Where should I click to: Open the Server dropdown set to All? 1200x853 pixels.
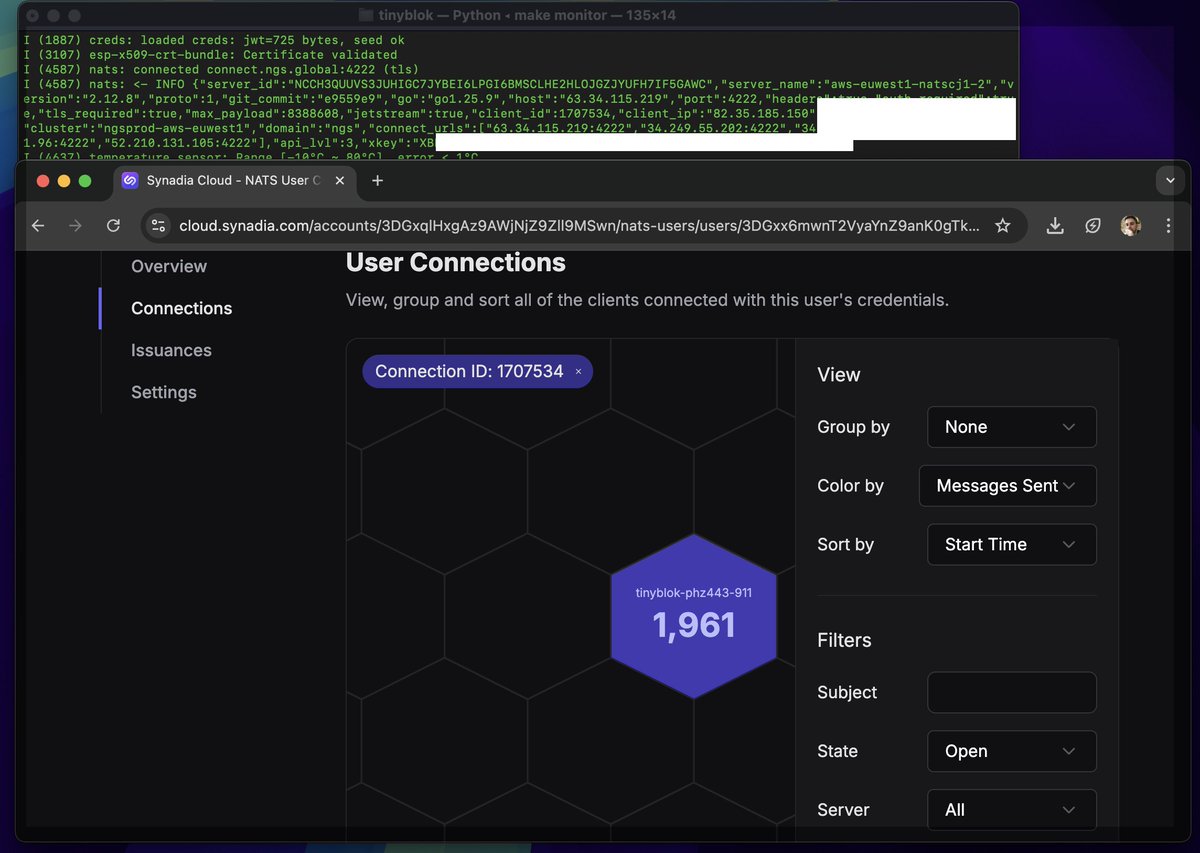tap(1012, 810)
